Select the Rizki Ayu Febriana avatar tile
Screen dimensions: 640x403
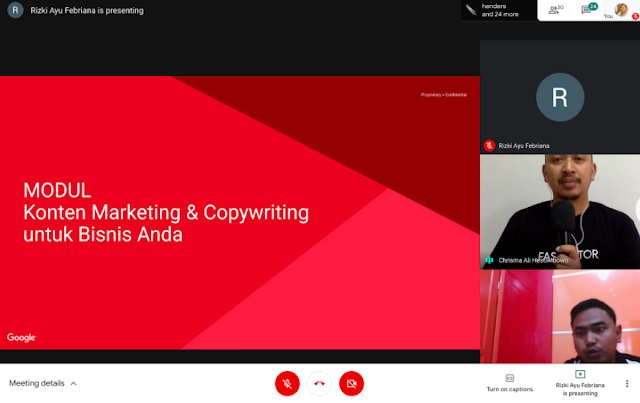pyautogui.click(x=560, y=96)
